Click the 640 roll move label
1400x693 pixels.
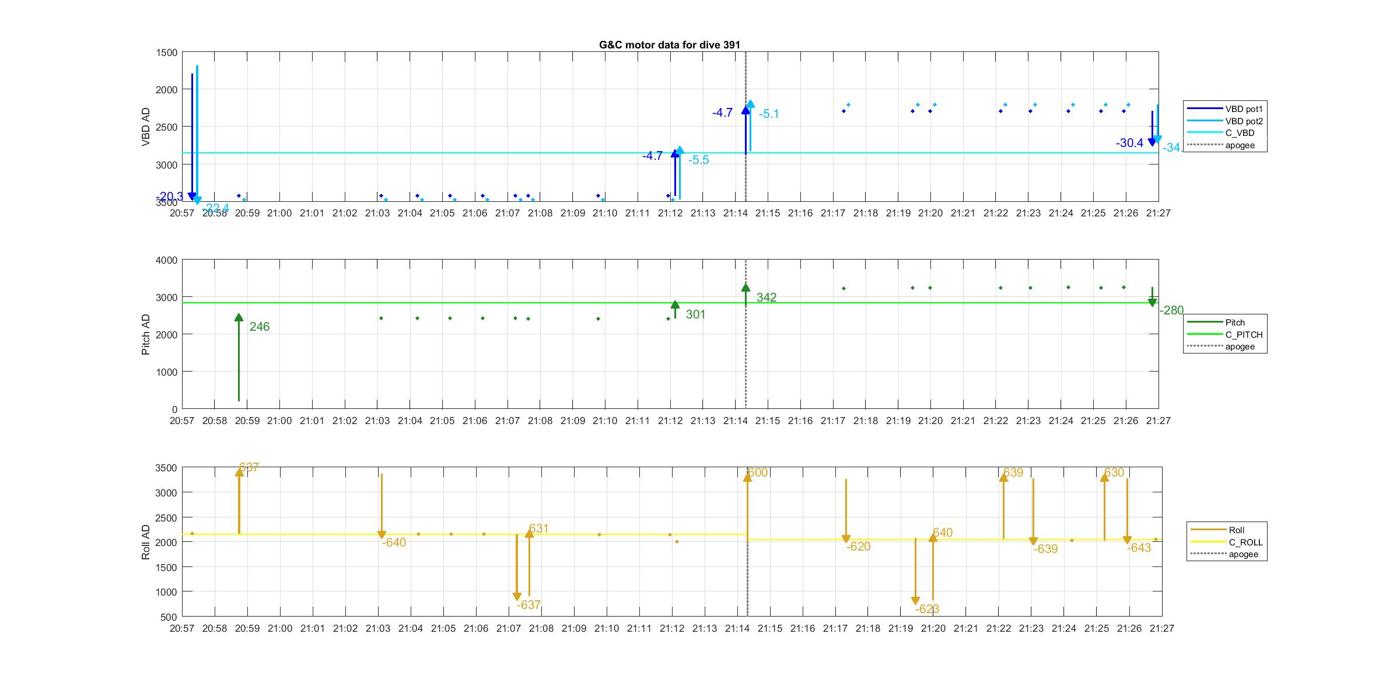943,533
